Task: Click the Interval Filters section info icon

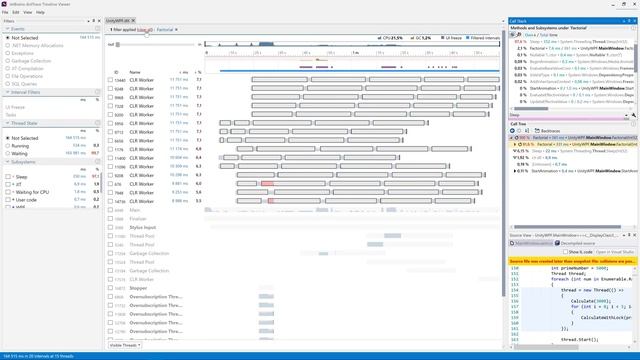Action: [98, 92]
